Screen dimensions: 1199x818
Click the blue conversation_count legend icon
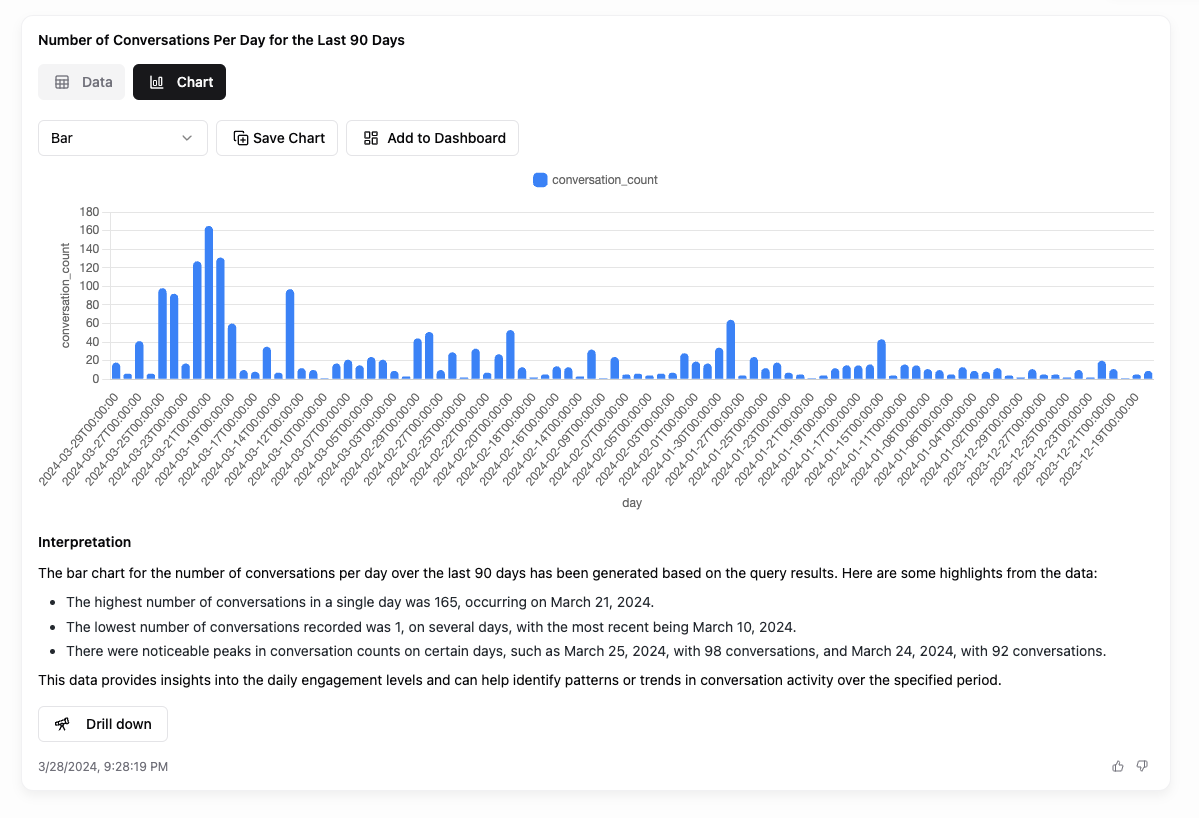coord(538,179)
